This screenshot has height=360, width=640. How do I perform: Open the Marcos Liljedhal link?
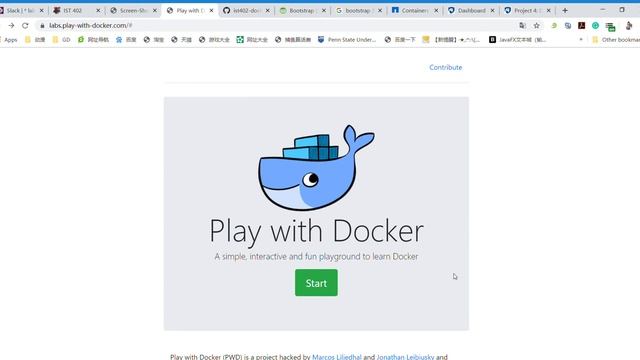pyautogui.click(x=336, y=357)
